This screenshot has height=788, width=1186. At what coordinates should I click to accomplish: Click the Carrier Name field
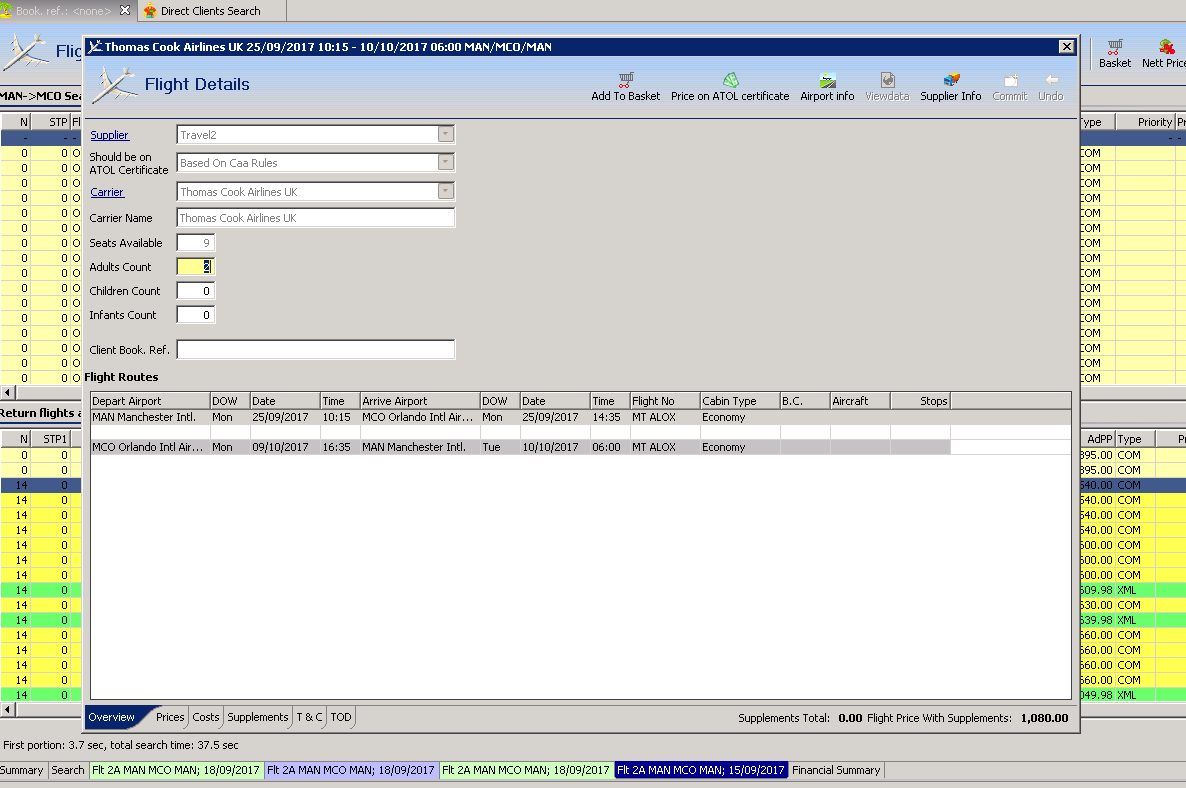click(315, 218)
